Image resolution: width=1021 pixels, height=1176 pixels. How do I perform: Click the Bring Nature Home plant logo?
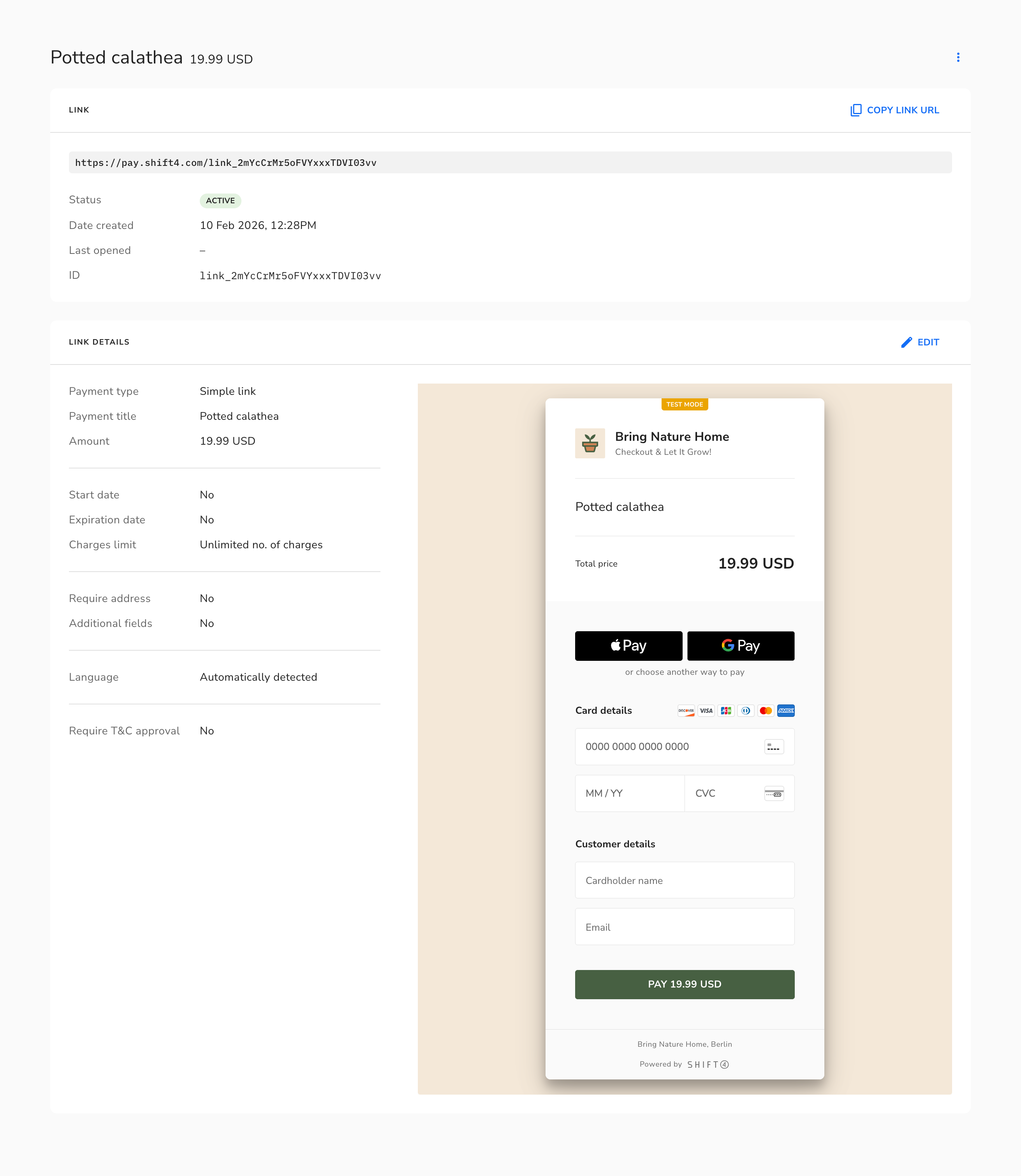pos(590,443)
